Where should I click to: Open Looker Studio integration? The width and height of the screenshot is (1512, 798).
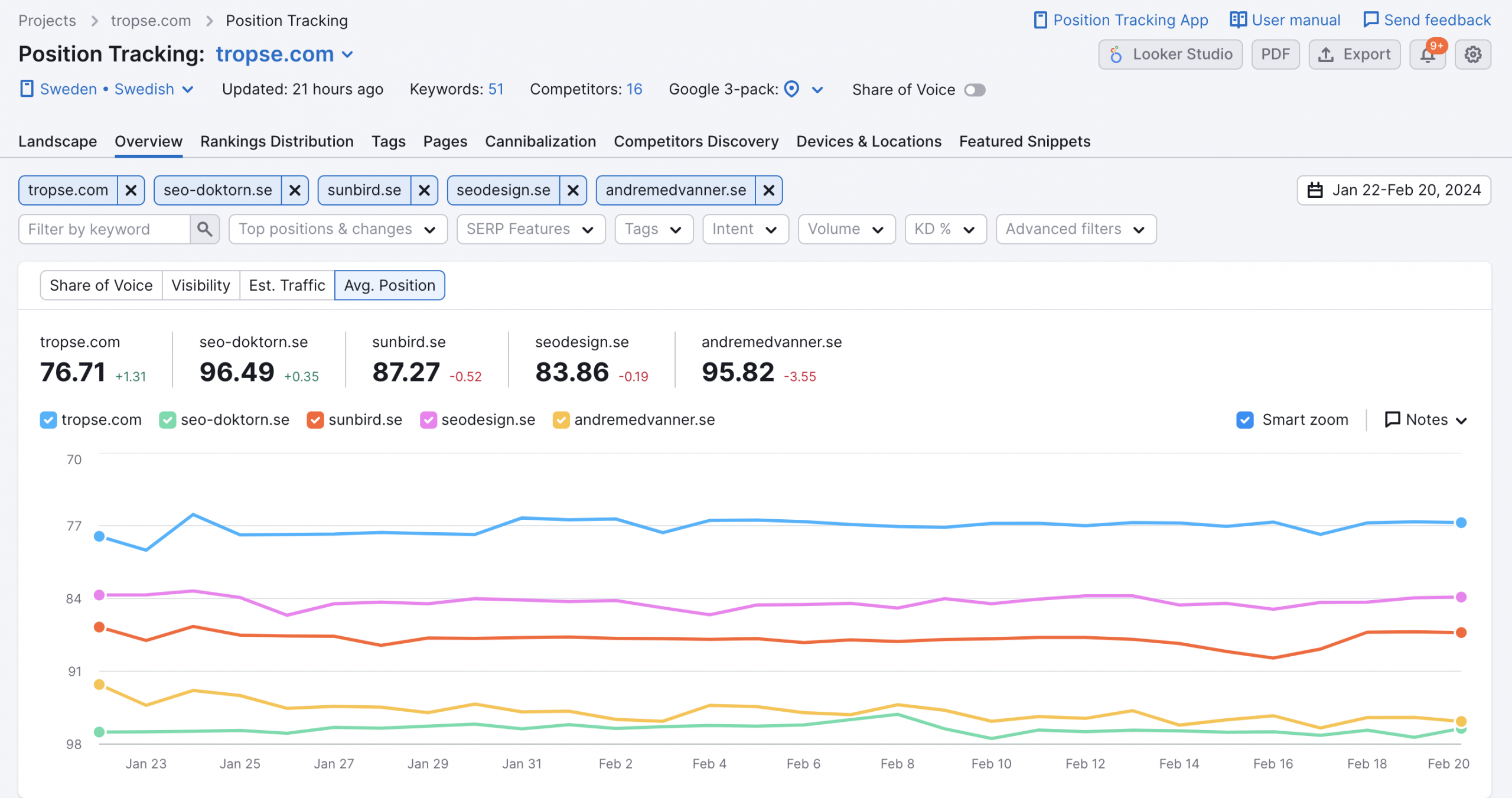(1170, 54)
